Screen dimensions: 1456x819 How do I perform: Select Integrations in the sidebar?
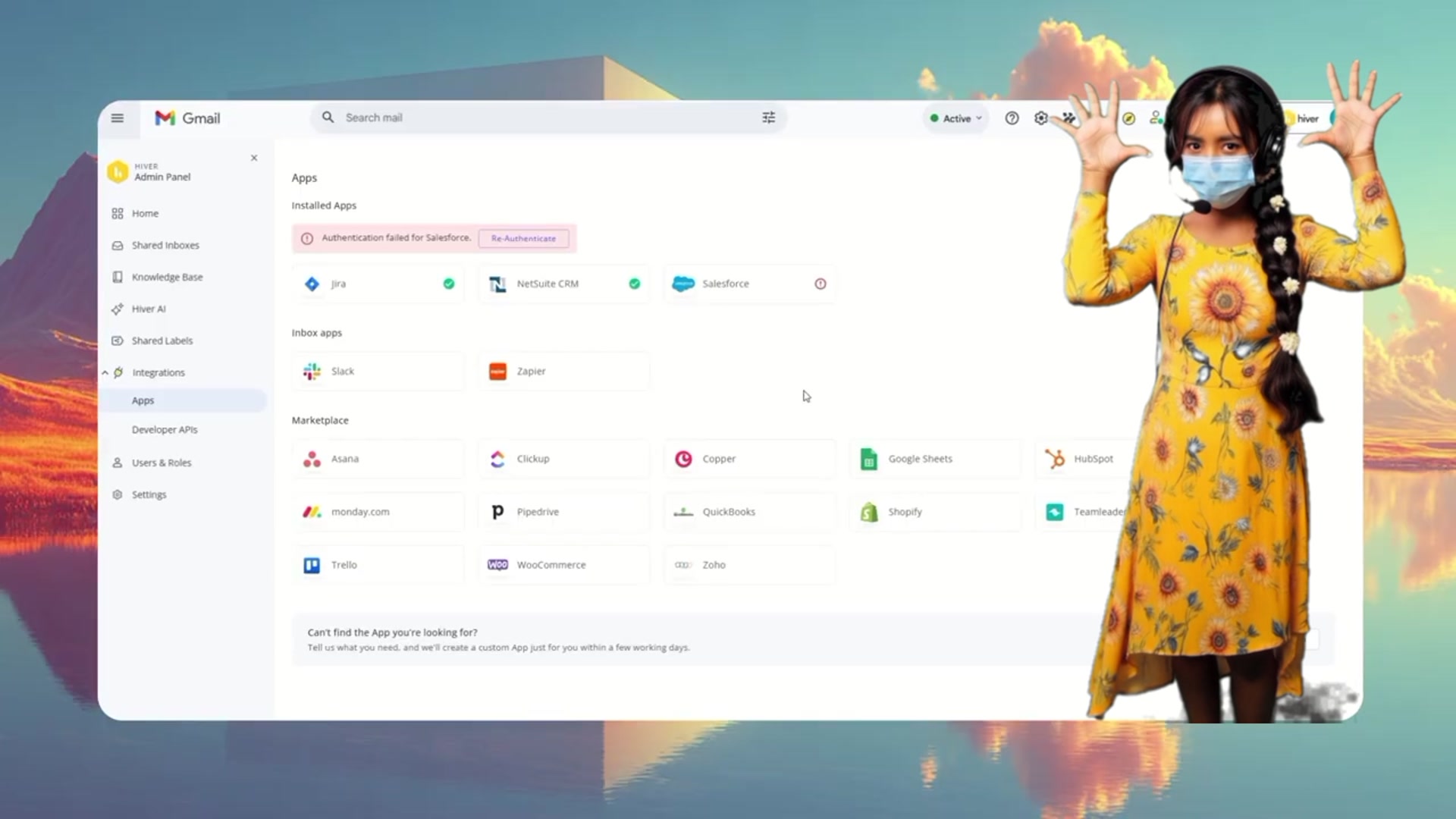[158, 373]
